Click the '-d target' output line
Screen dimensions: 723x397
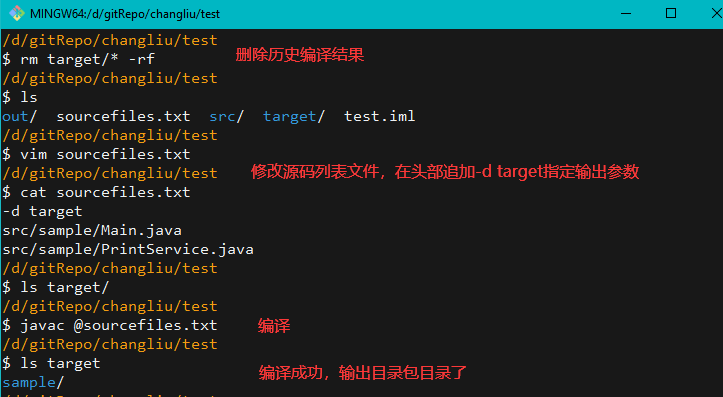42,211
